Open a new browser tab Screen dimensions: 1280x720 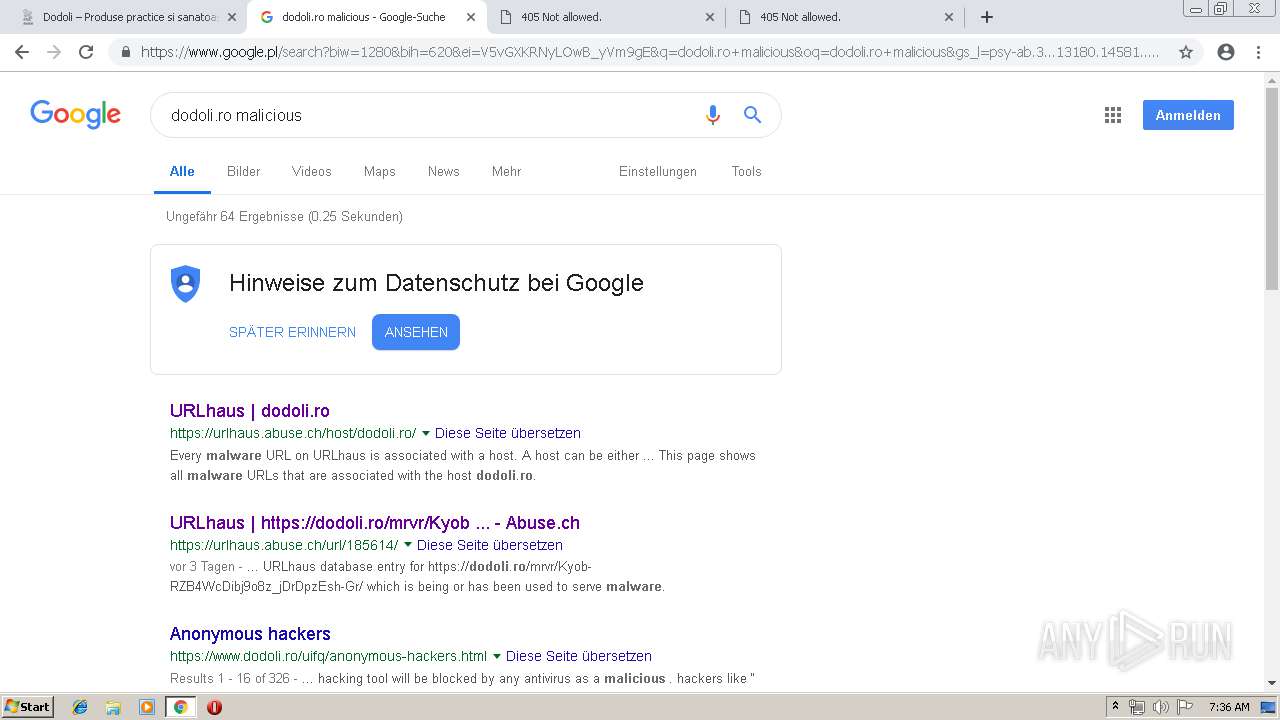987,17
